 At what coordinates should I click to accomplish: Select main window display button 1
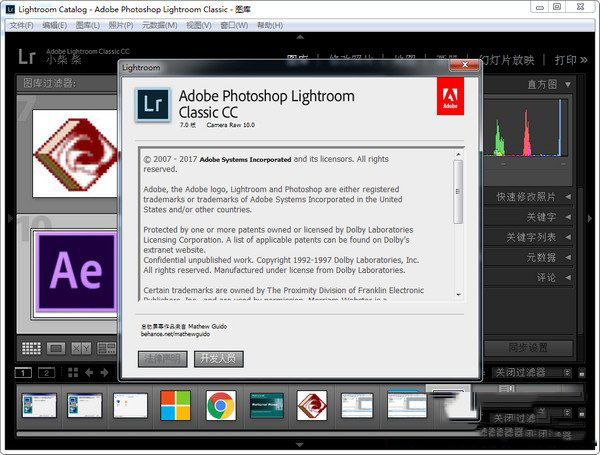coord(23,373)
